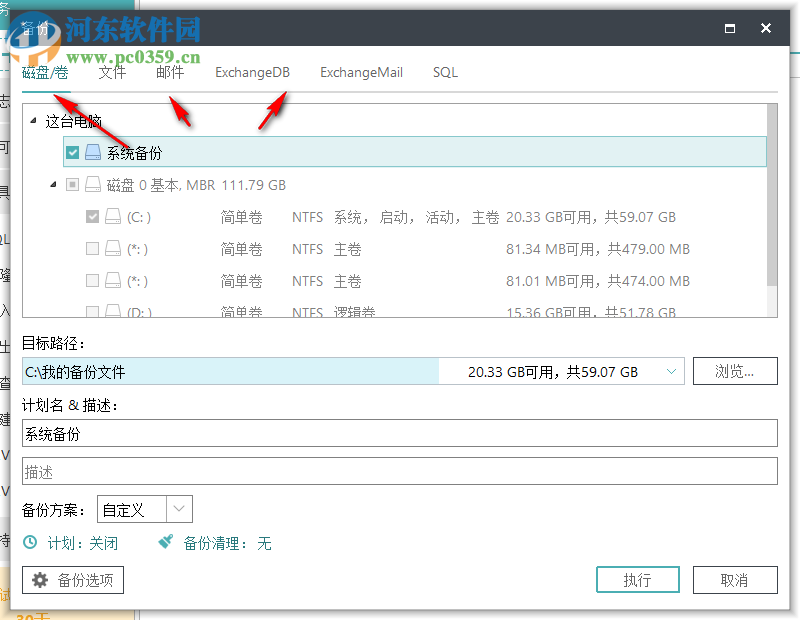The width and height of the screenshot is (800, 620).
Task: Click the clock icon beside 计划：关闭
Action: [31, 543]
